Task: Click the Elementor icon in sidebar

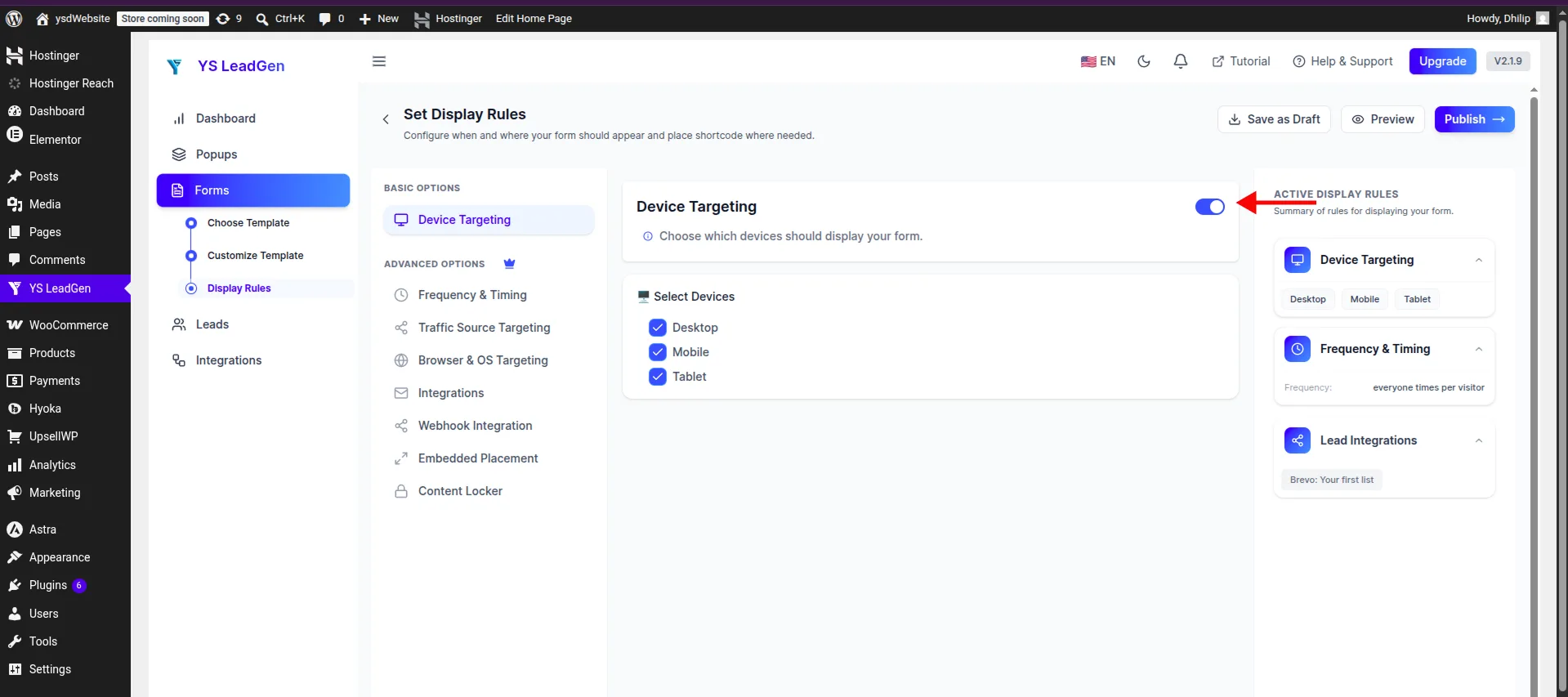Action: 14,135
